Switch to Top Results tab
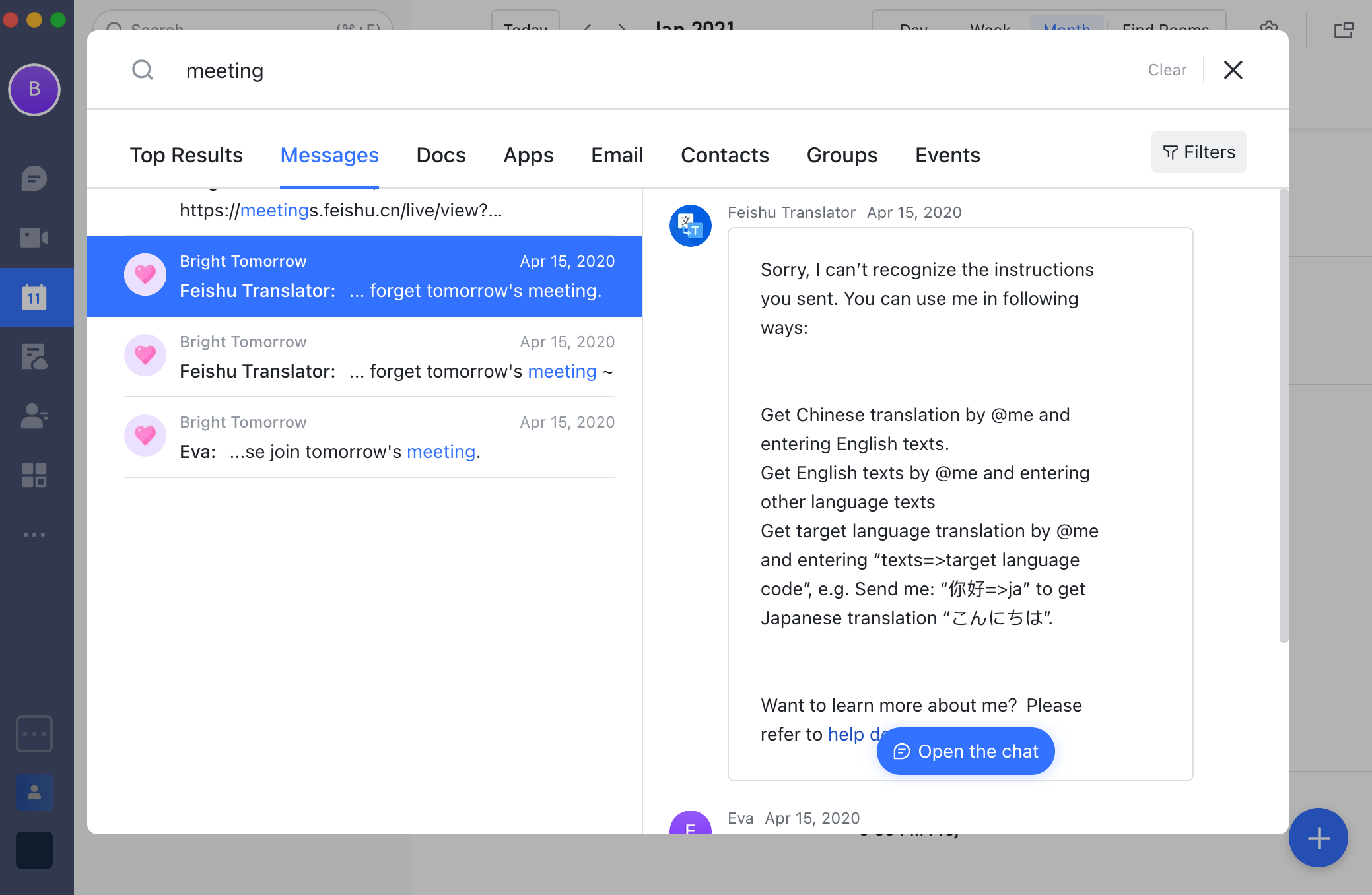This screenshot has height=895, width=1372. coord(186,155)
